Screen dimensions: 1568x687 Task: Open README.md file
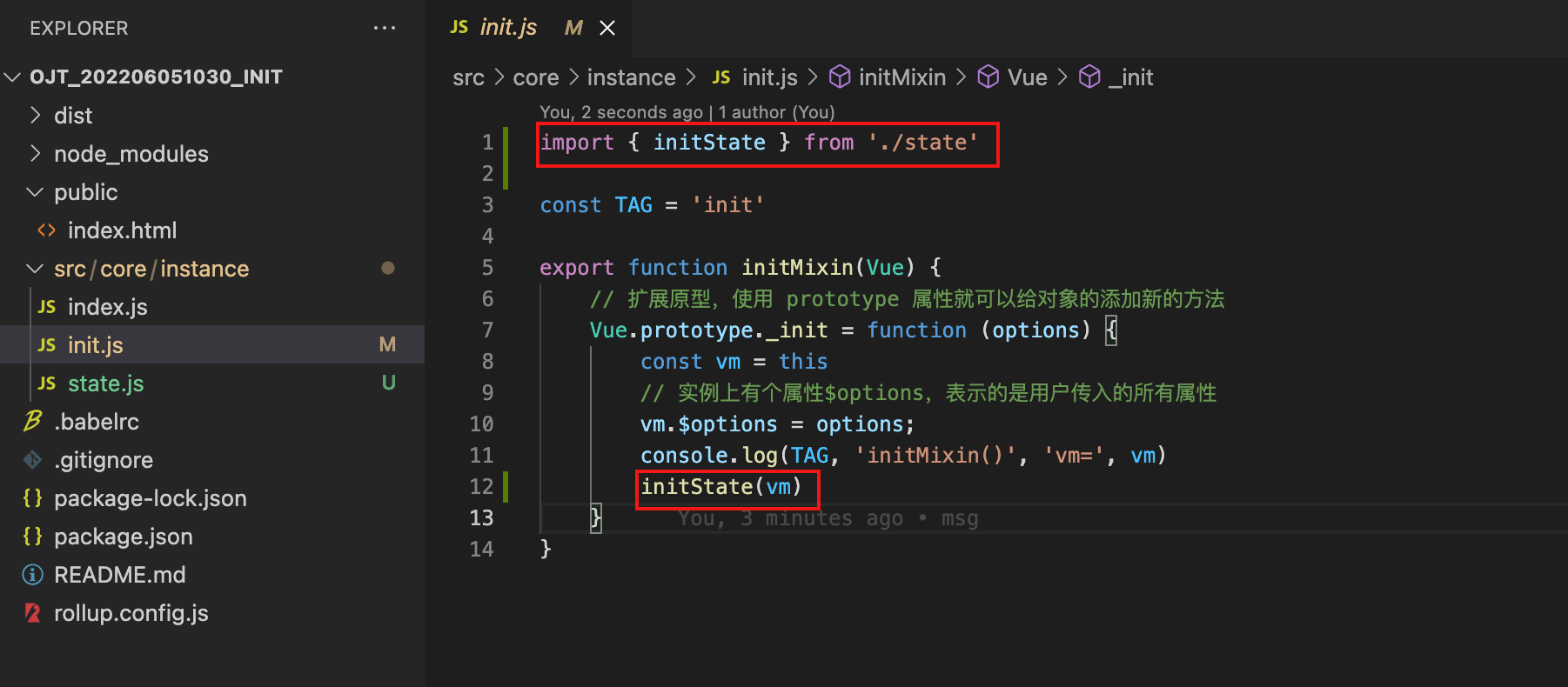(212, 574)
